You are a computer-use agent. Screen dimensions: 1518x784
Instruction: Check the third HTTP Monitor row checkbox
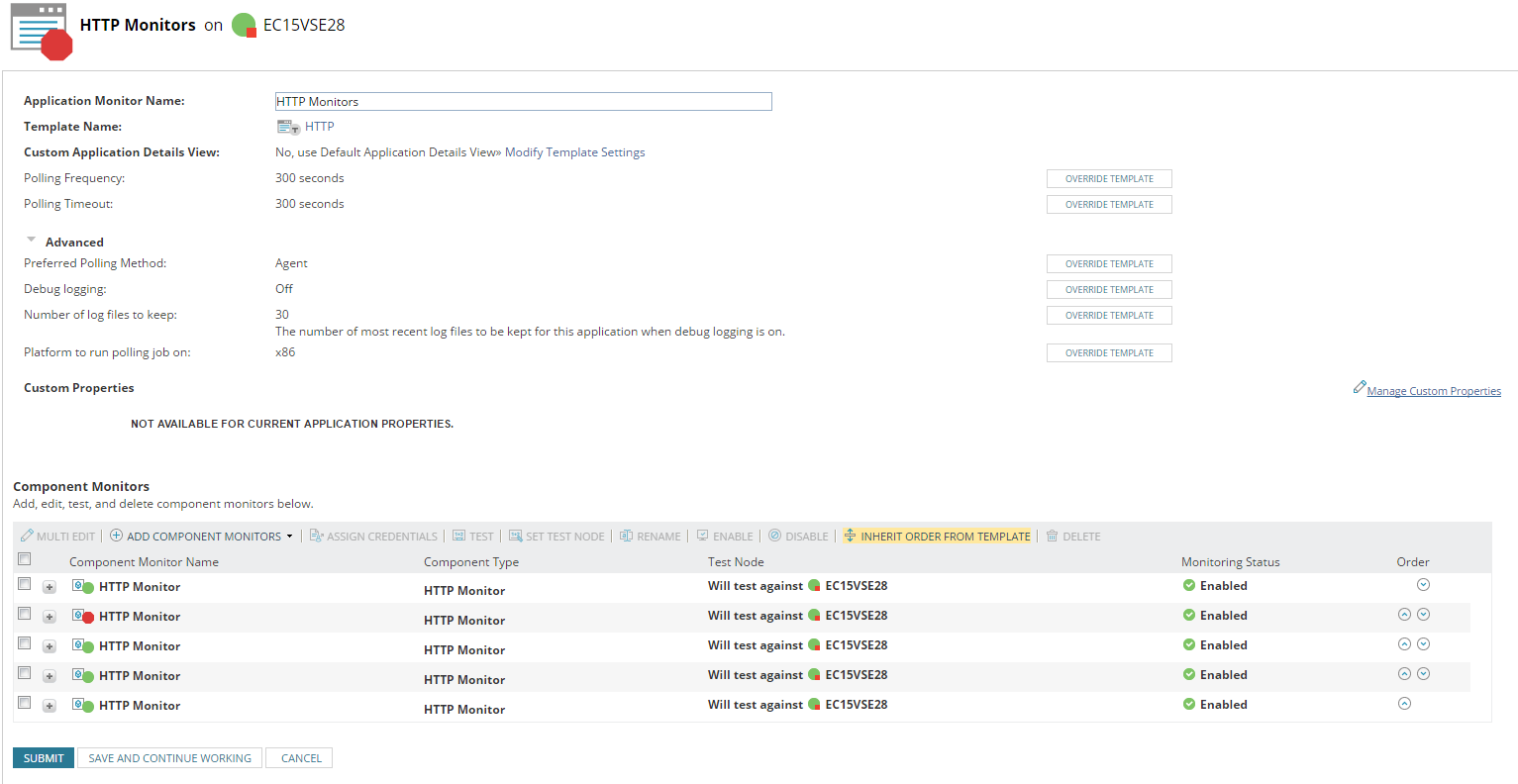[25, 643]
